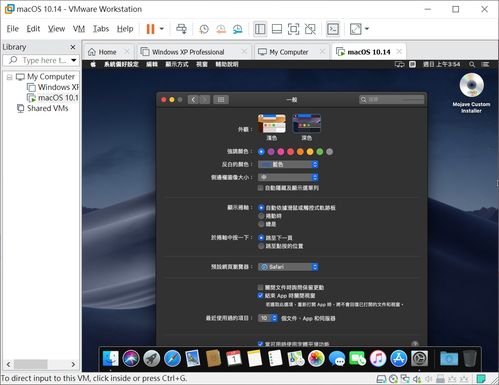Select the dark appearance thumbnail
The image size is (499, 385).
tap(306, 123)
